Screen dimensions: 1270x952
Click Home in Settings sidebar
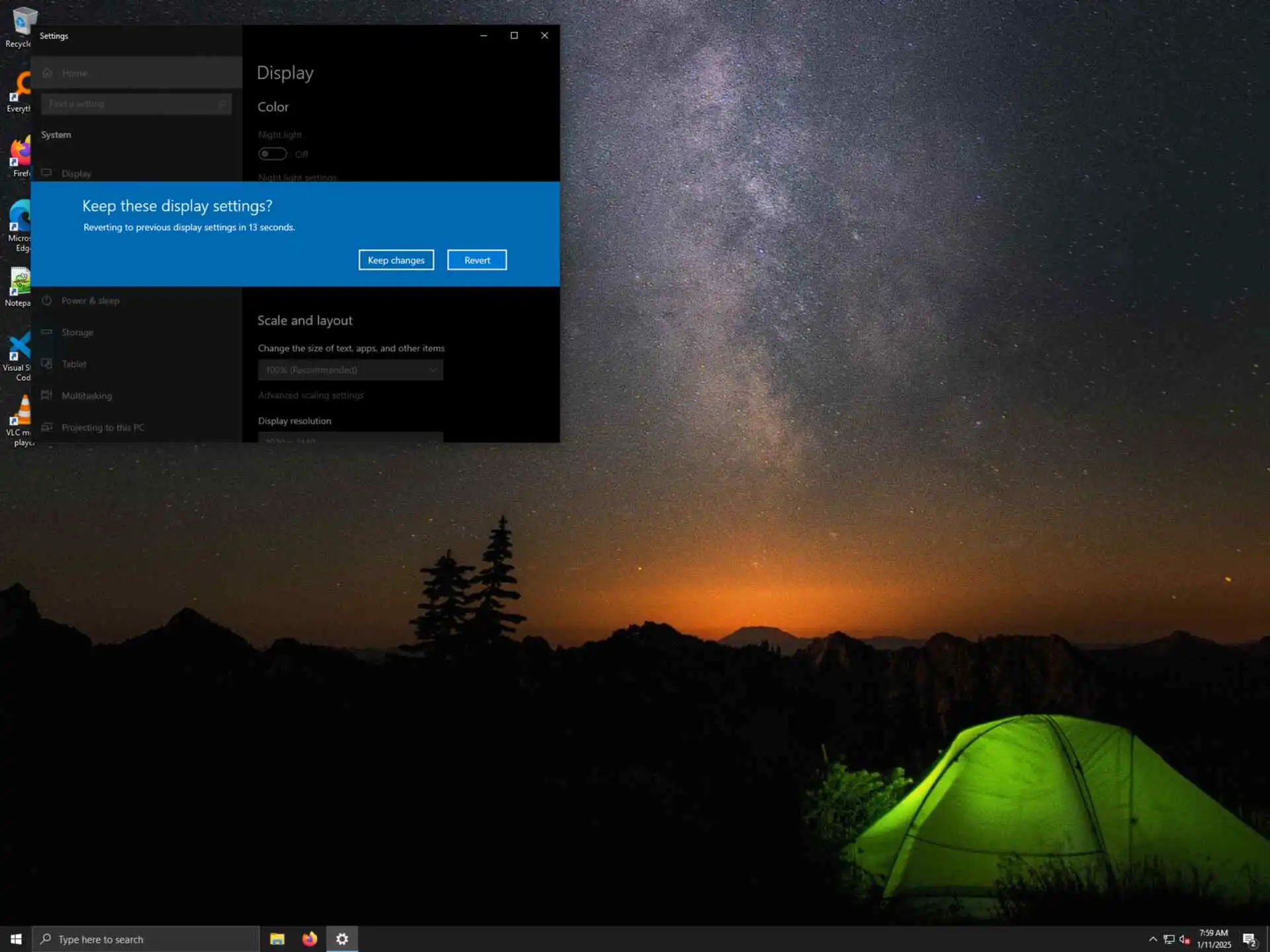tap(74, 73)
